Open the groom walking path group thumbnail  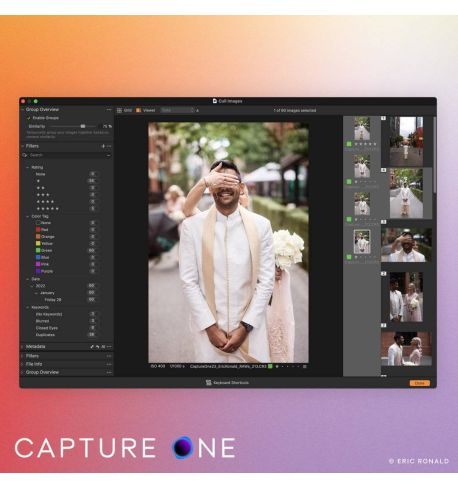pyautogui.click(x=406, y=193)
